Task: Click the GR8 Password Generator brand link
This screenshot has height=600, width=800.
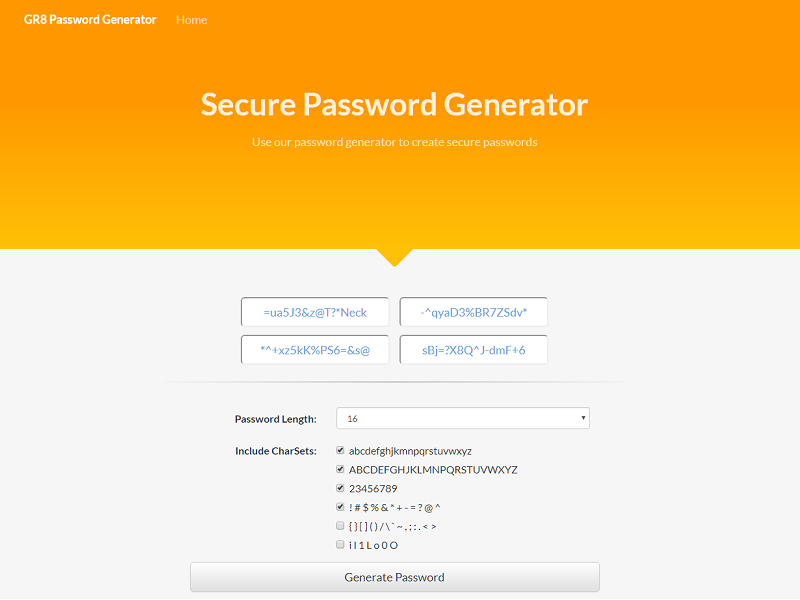Action: tap(89, 19)
